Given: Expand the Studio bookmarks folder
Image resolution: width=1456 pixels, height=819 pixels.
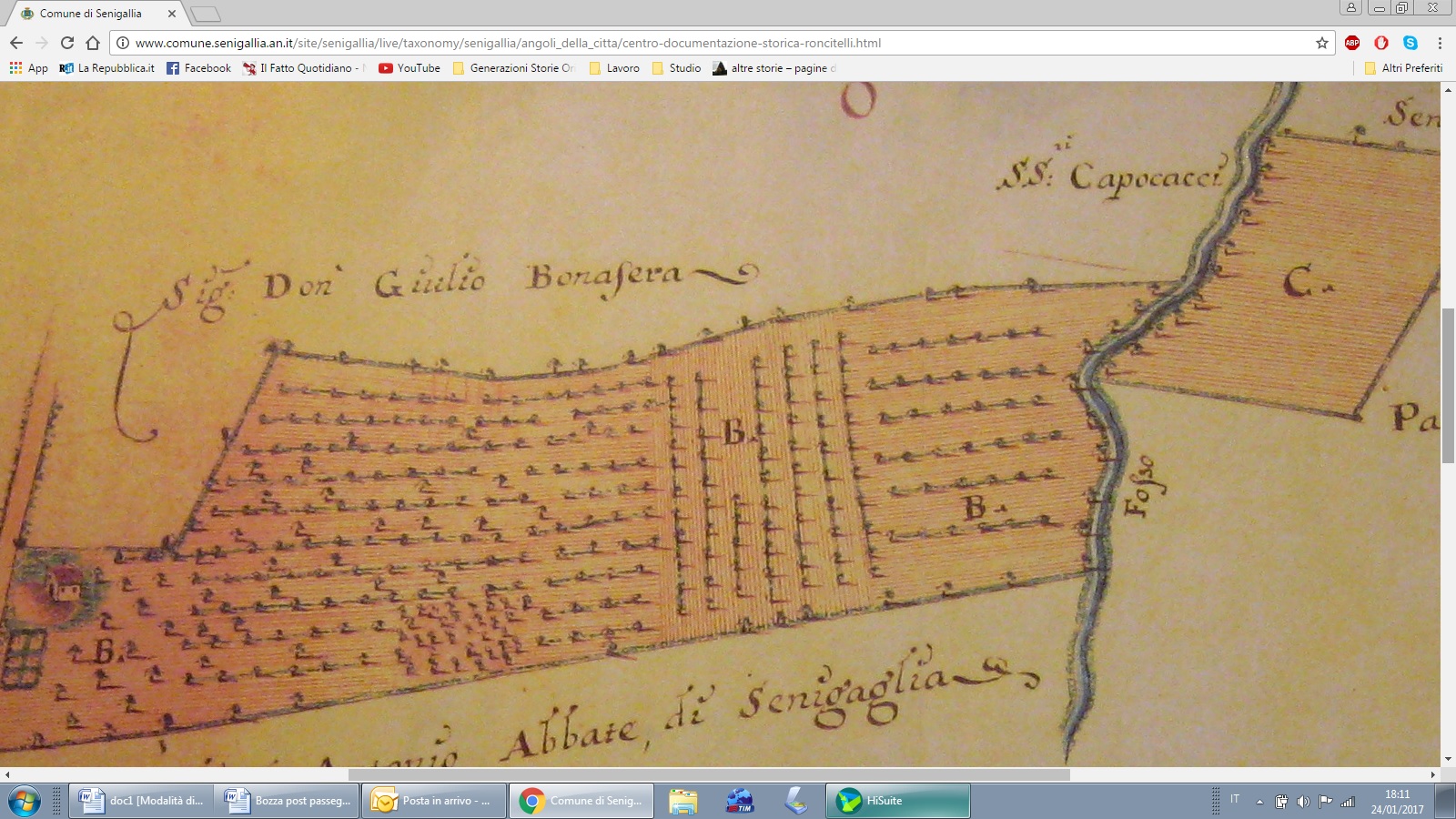Looking at the screenshot, I should point(676,68).
